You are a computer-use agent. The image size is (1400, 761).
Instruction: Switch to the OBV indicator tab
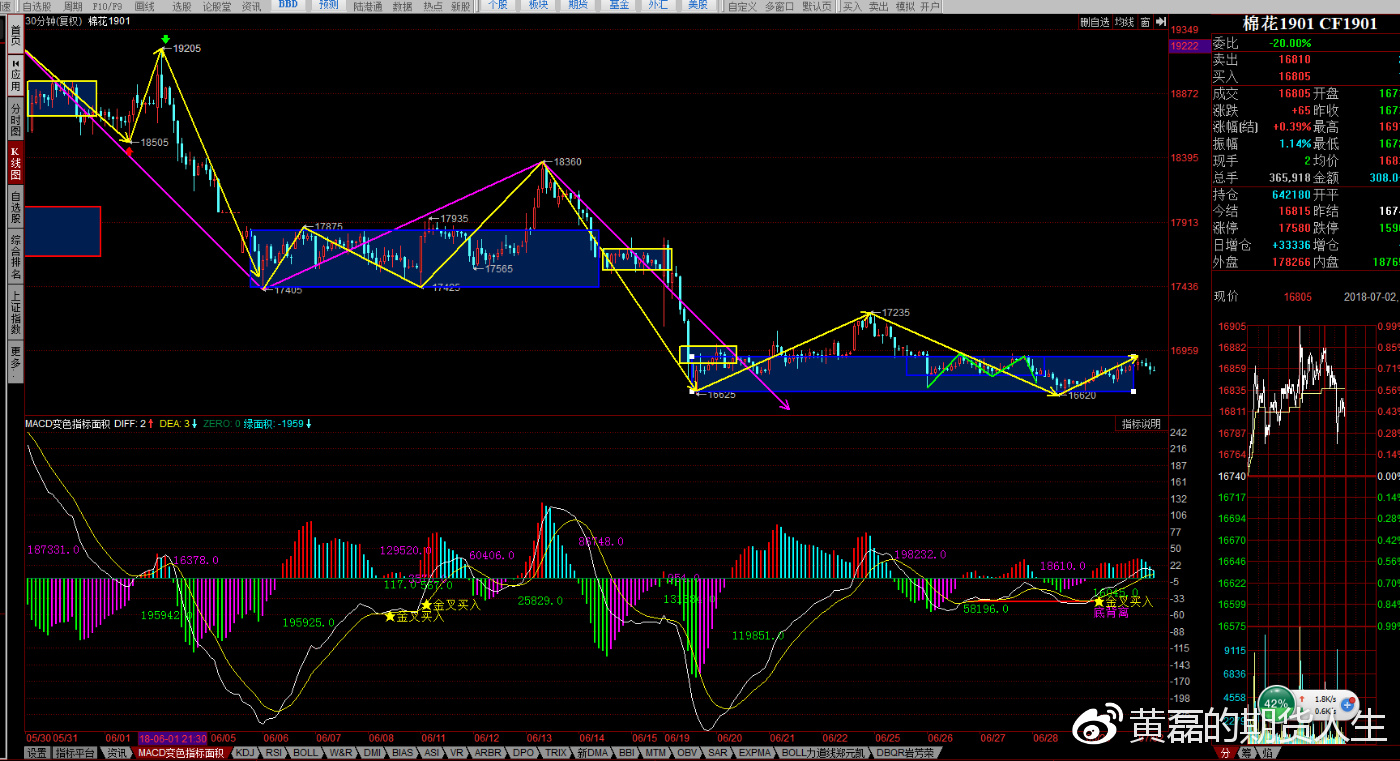687,753
